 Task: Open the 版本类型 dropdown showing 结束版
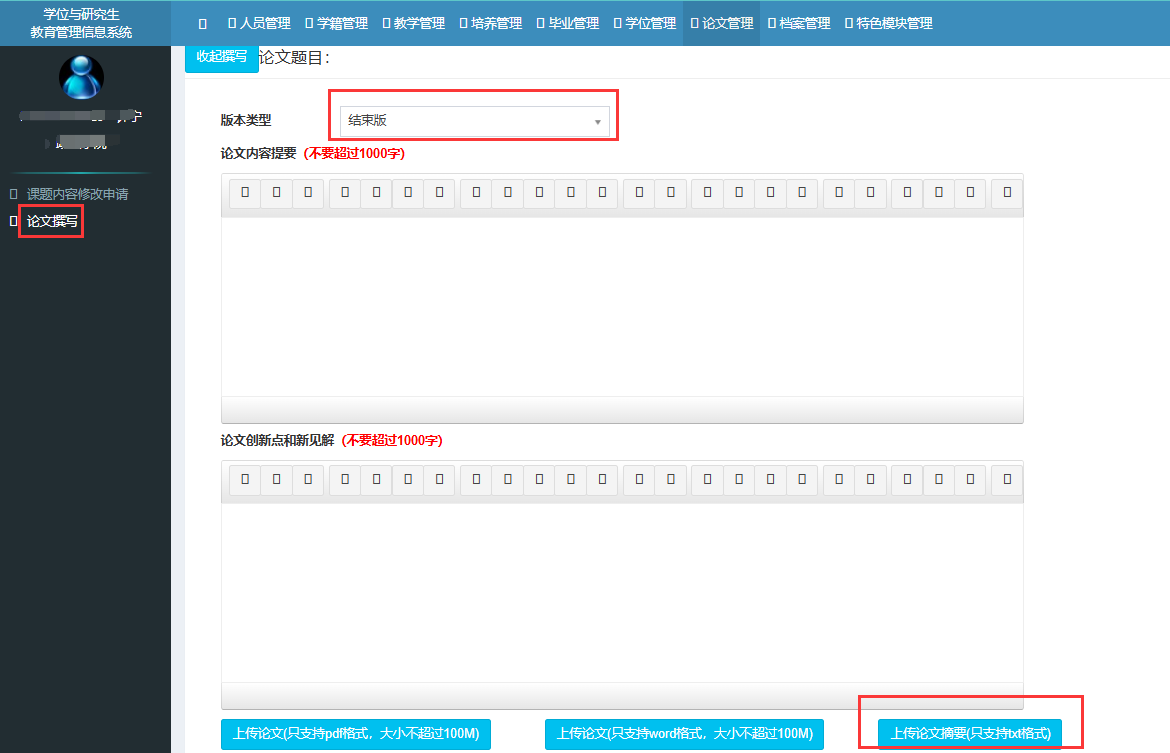point(474,121)
